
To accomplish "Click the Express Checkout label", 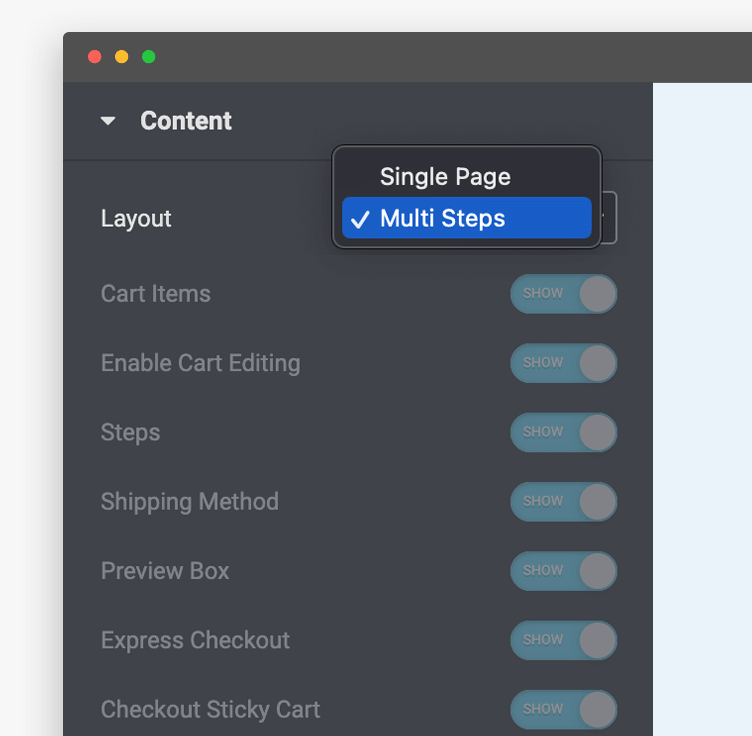I will point(195,641).
